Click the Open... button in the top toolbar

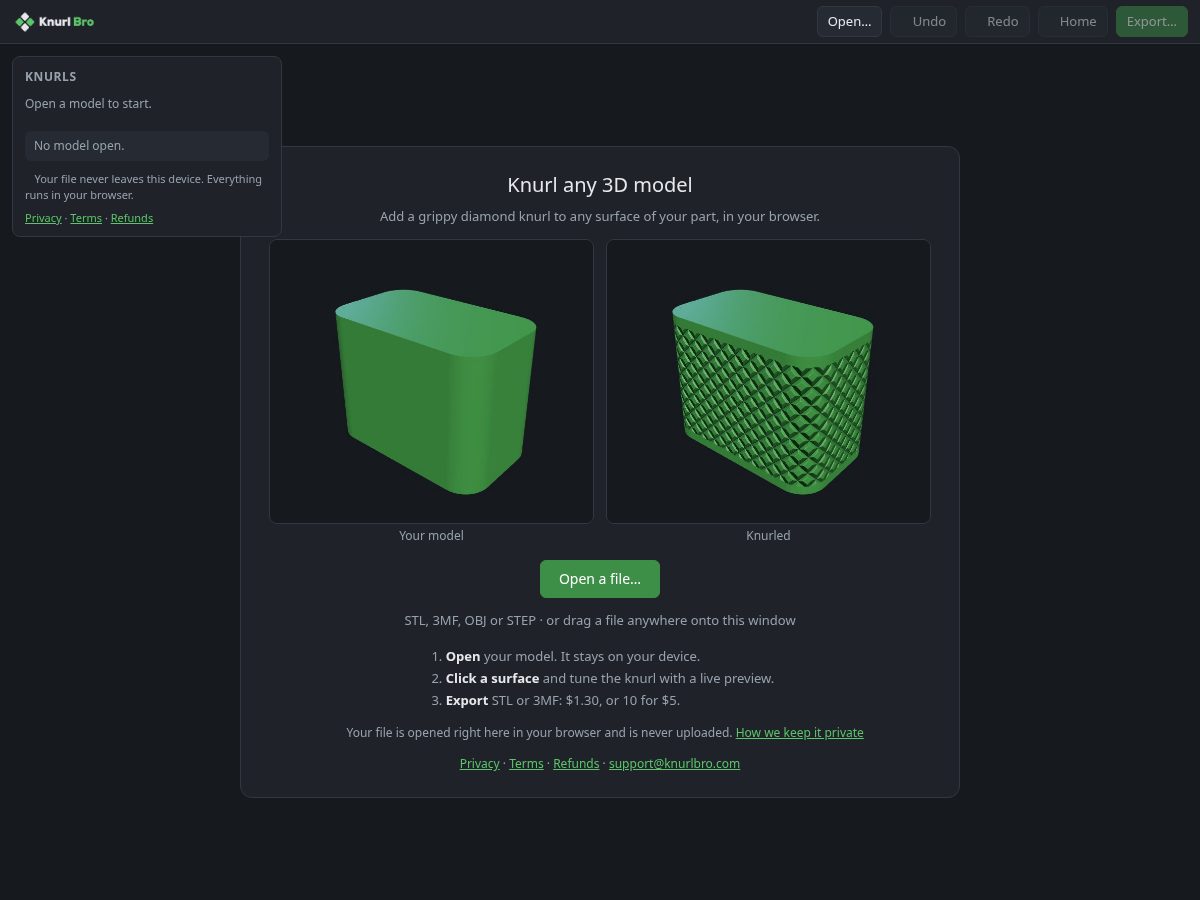pos(849,21)
